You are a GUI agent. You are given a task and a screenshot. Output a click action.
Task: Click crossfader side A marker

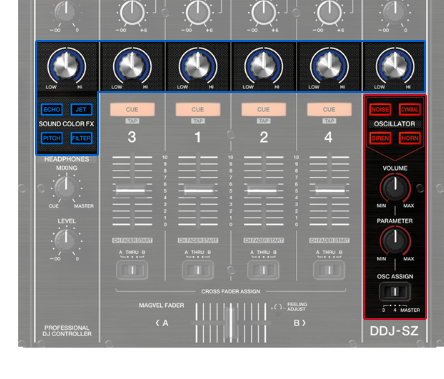pos(162,323)
